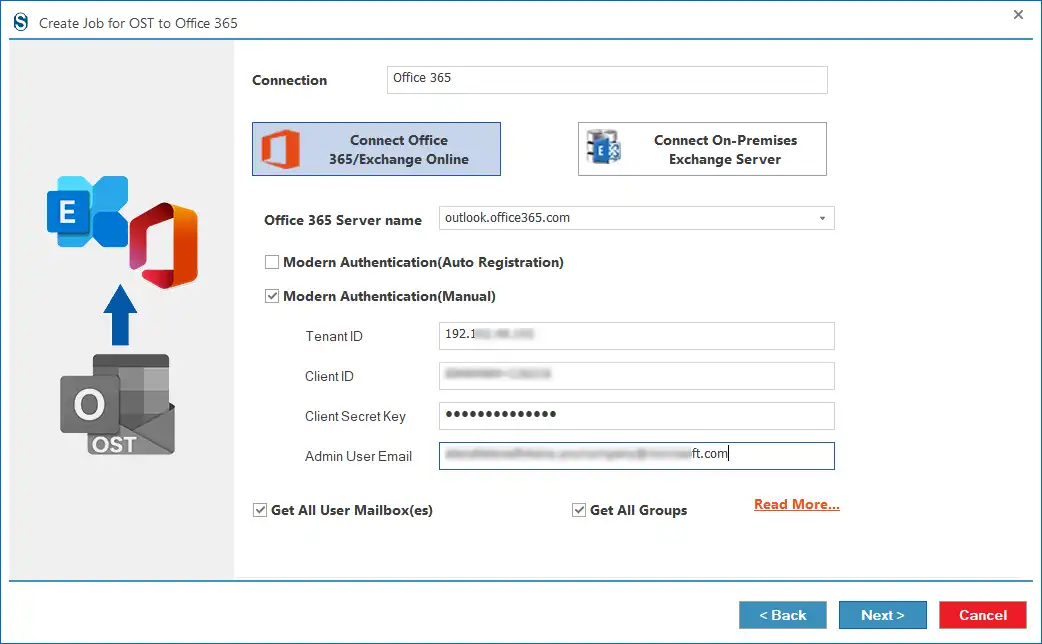Proceed with the Next button

click(883, 615)
